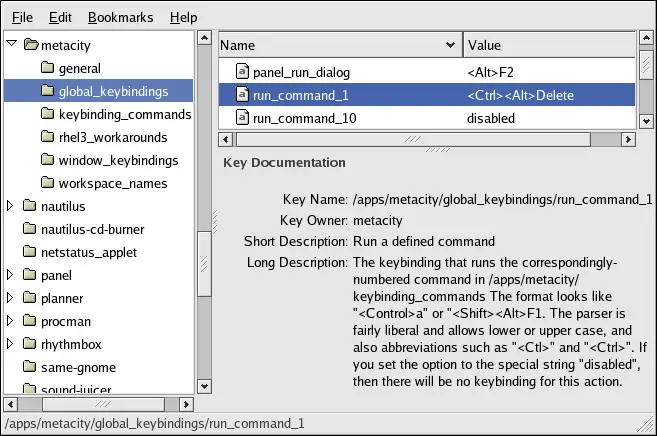The image size is (657, 436).
Task: Open the Help menu
Action: click(x=183, y=17)
